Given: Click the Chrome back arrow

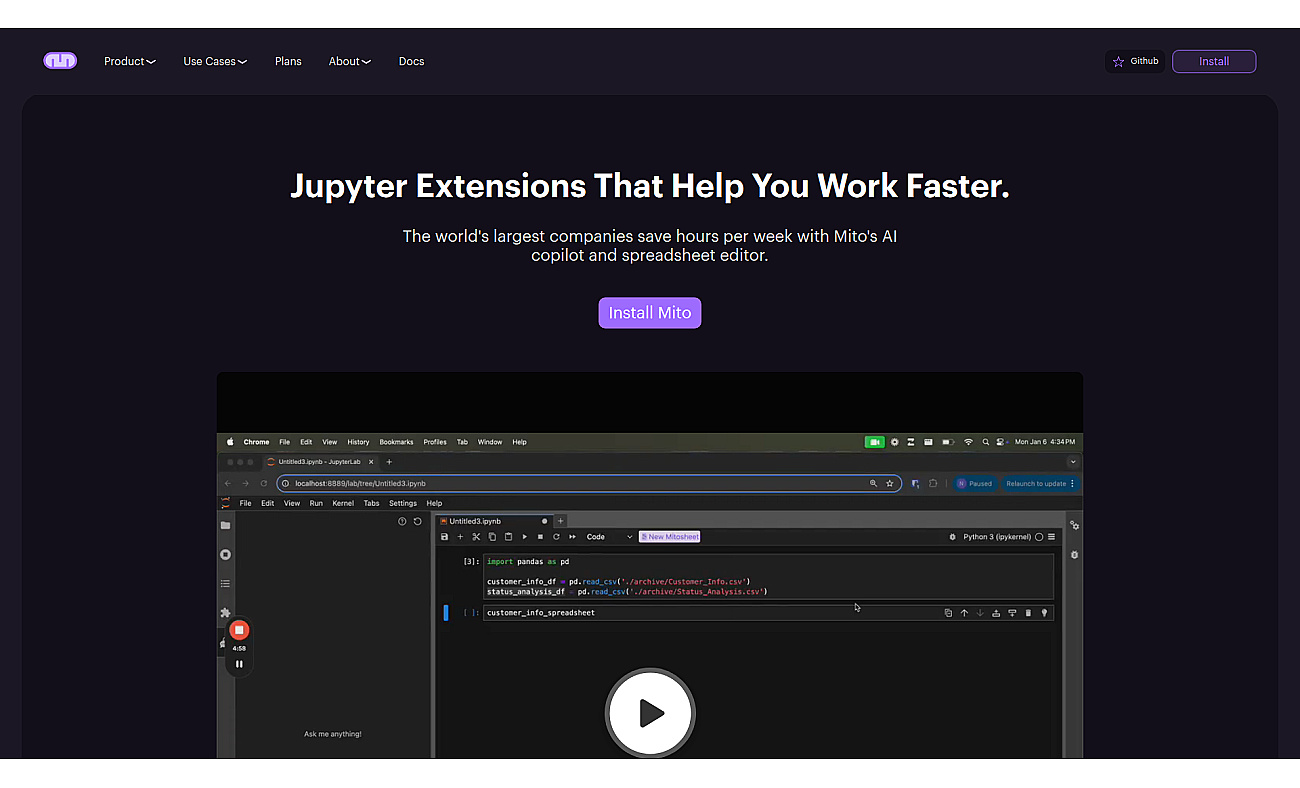Looking at the screenshot, I should (227, 483).
